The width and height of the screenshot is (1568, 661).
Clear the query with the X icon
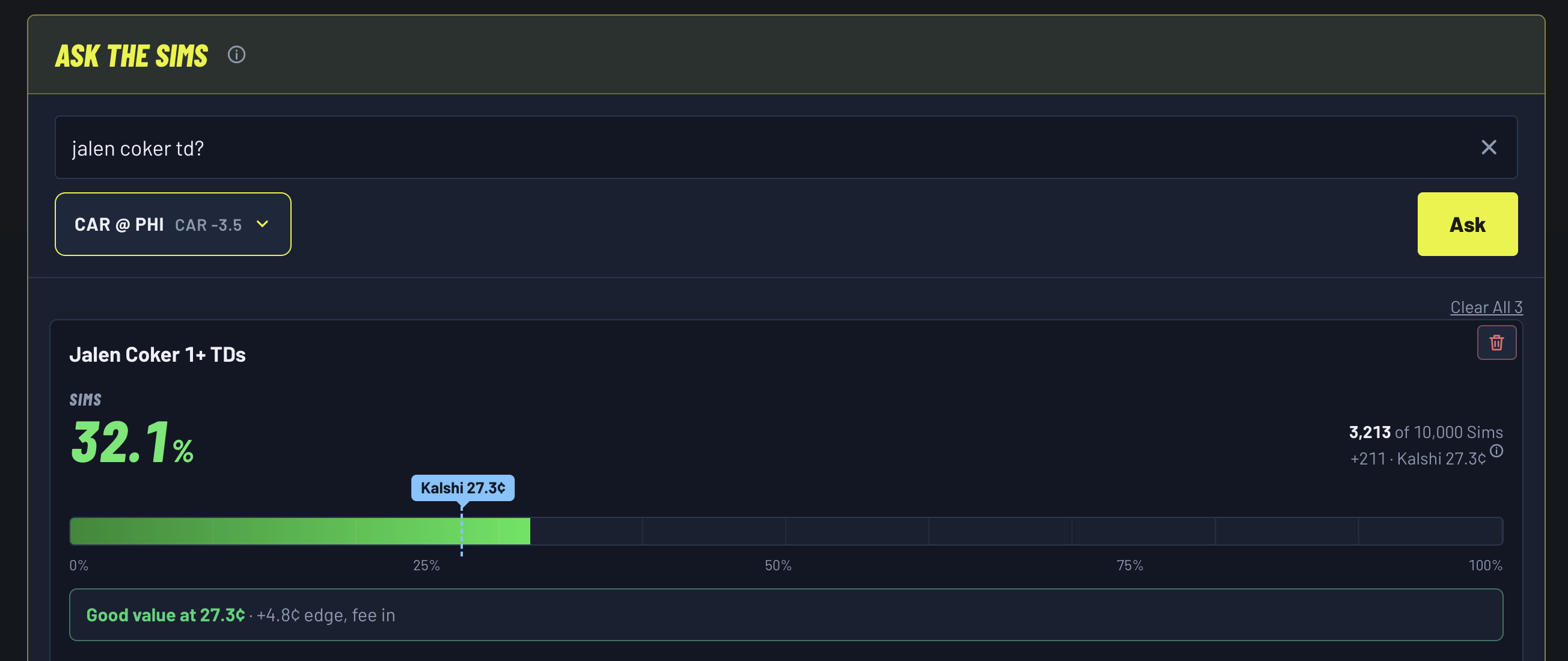pyautogui.click(x=1488, y=147)
